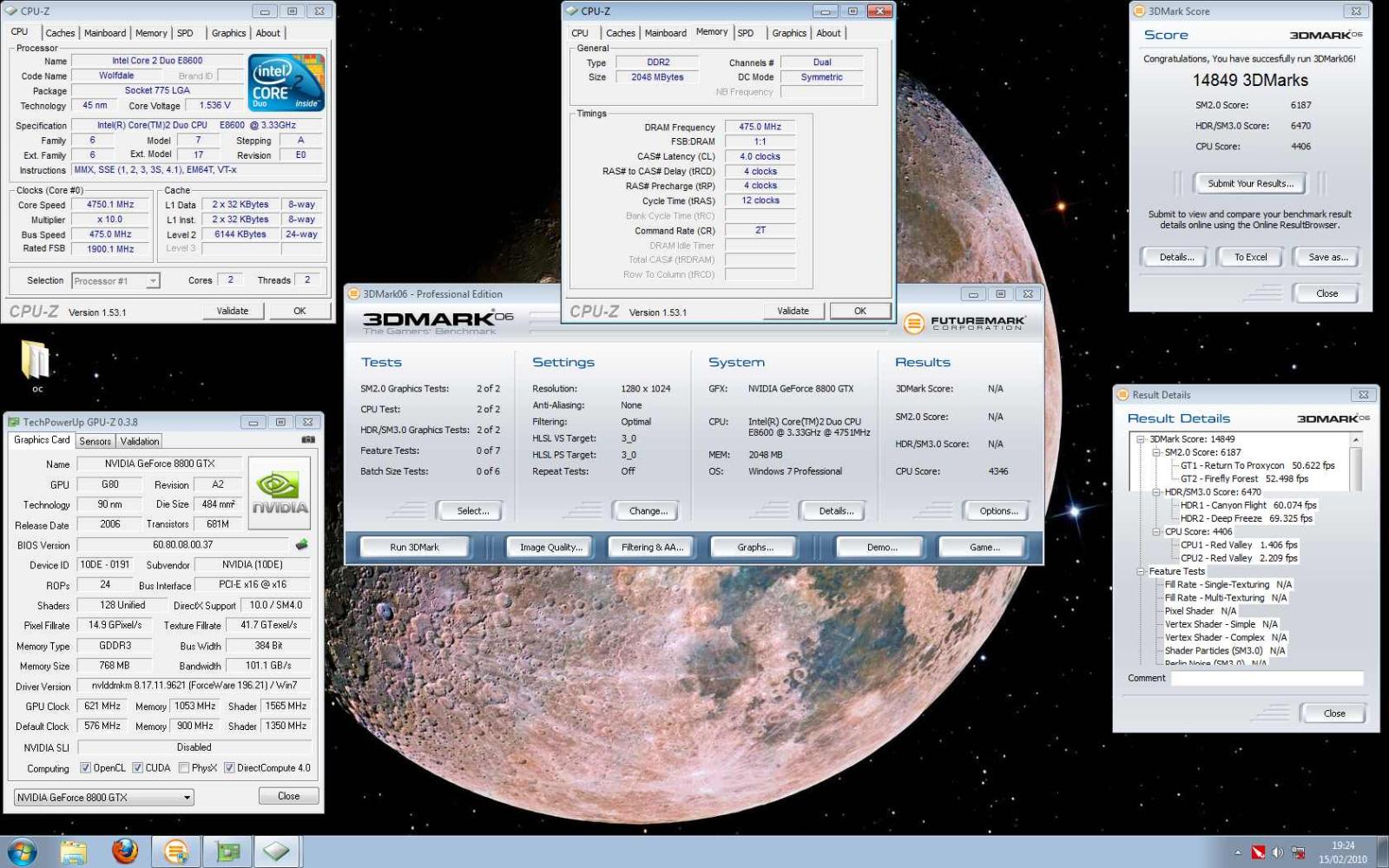Switch to GPU-Z taskbar icon
This screenshot has height=868, width=1389.
[x=227, y=852]
